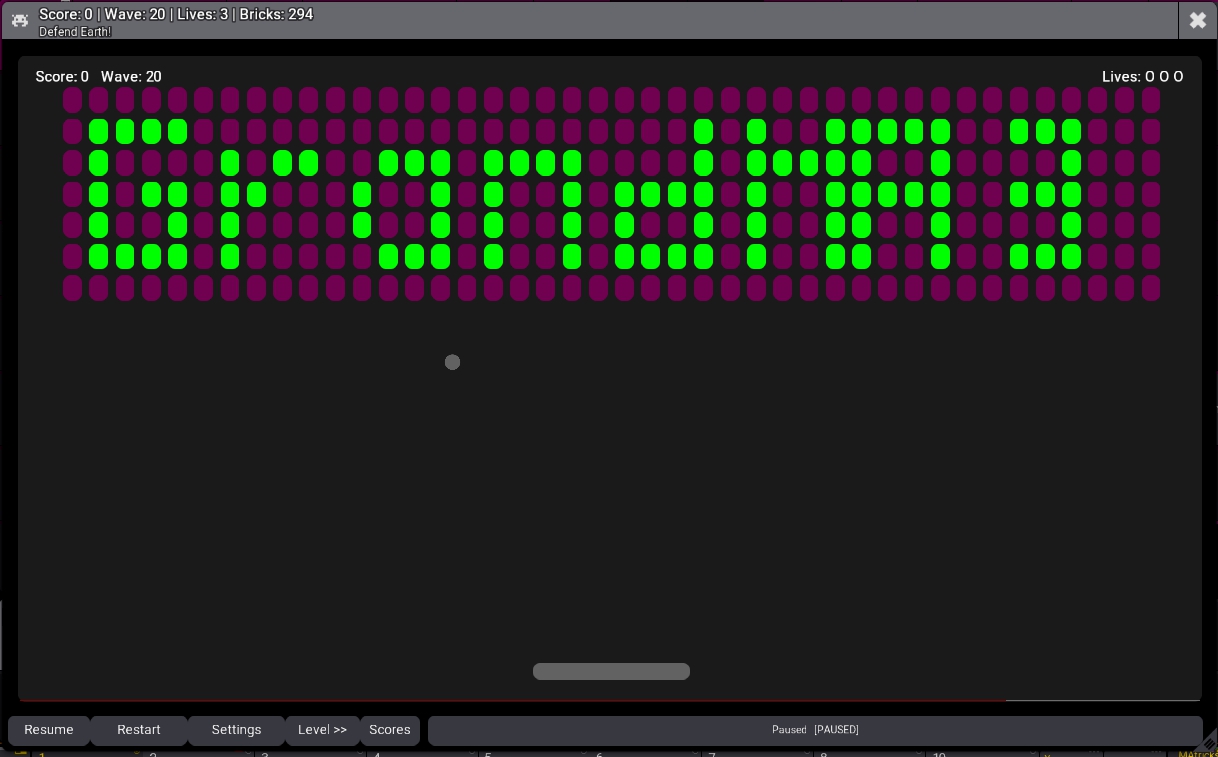
Task: Click the Paused status bar
Action: coord(814,730)
